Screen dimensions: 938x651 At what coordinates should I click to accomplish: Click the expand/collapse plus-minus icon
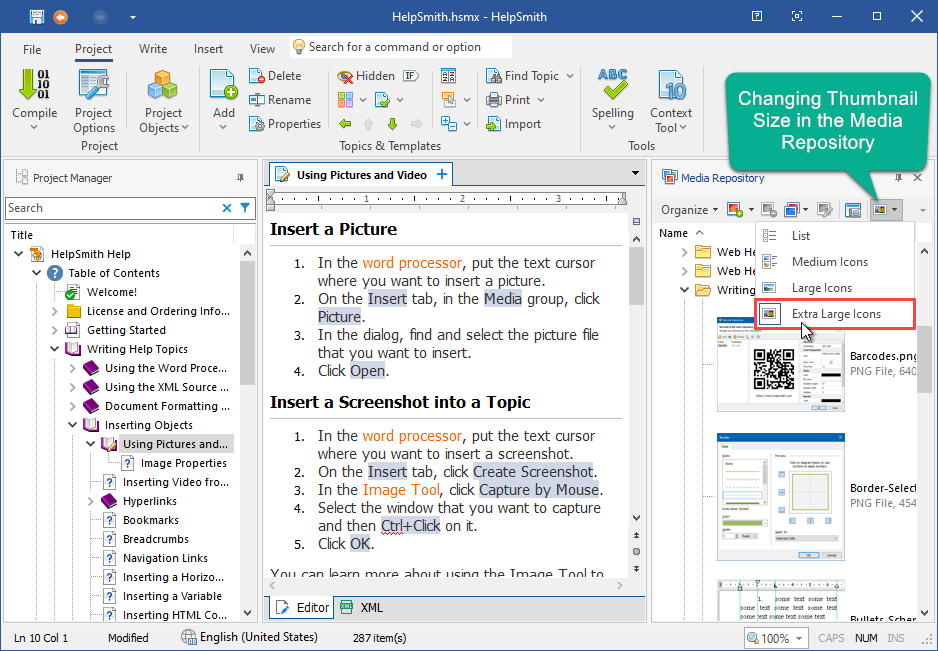tap(448, 124)
